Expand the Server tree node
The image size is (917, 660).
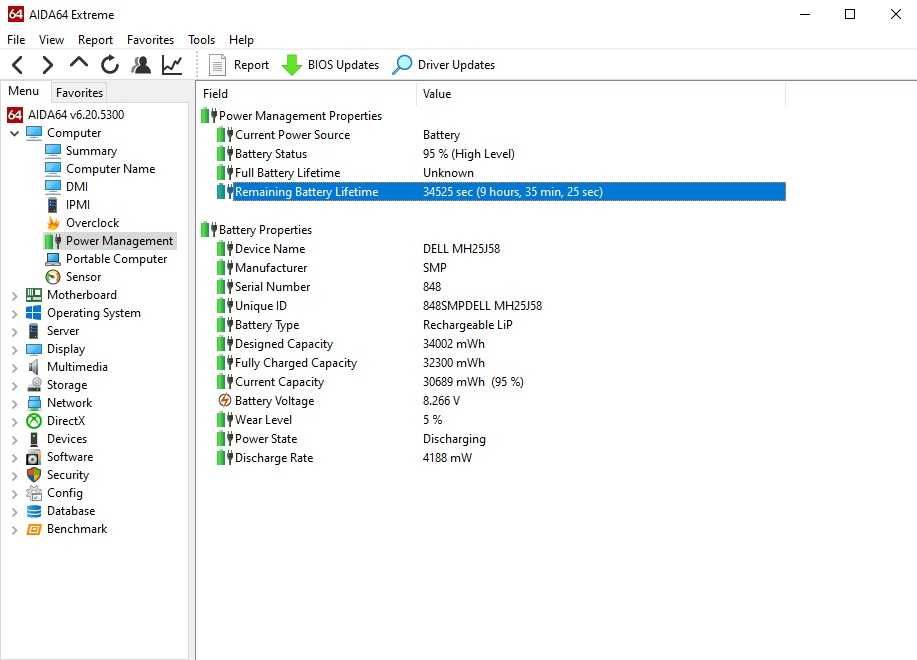(15, 332)
